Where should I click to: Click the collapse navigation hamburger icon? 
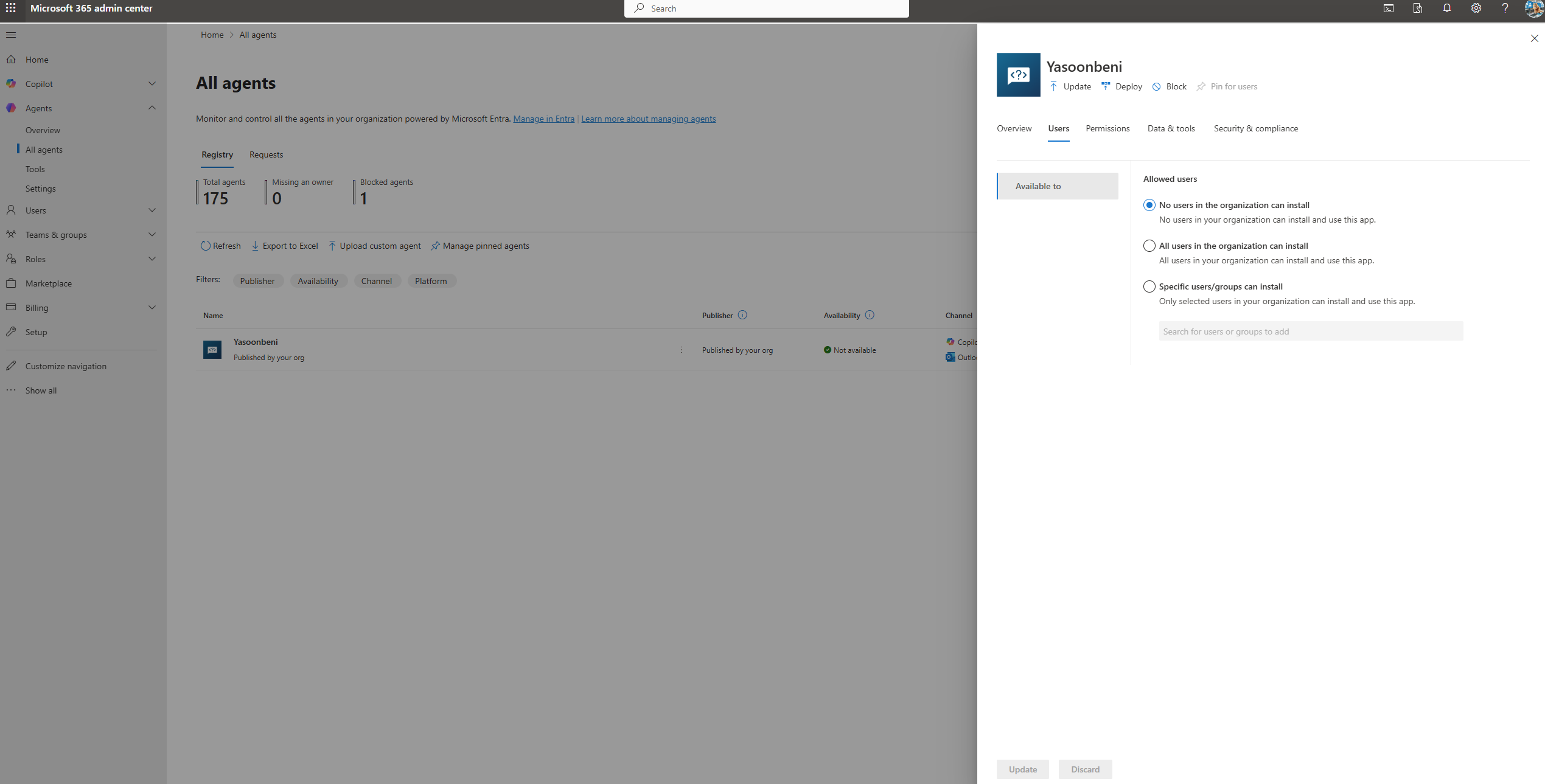(x=11, y=35)
